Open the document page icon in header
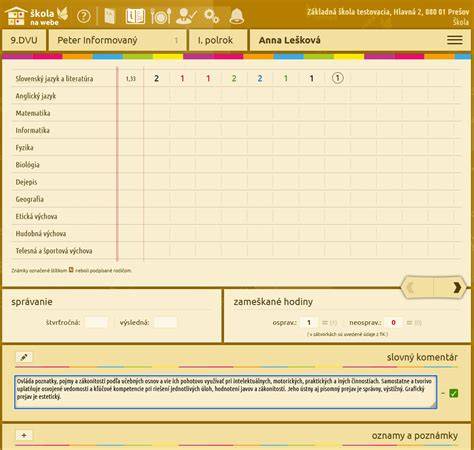The height and width of the screenshot is (450, 474). (x=110, y=16)
